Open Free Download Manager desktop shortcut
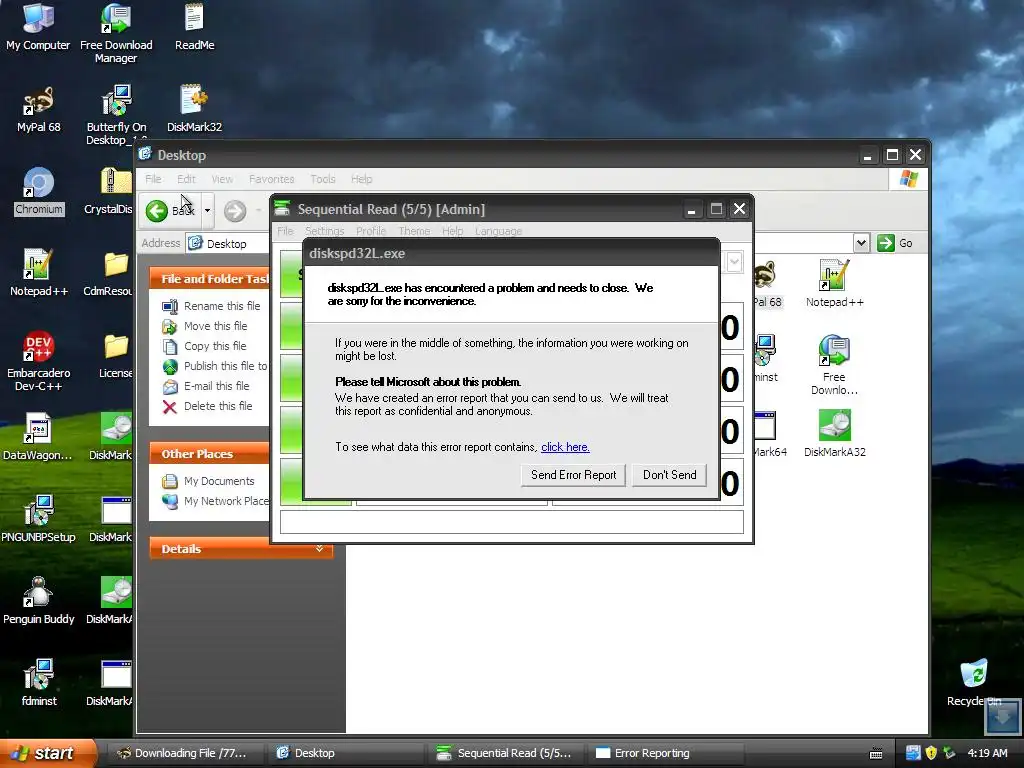The height and width of the screenshot is (768, 1024). [116, 33]
